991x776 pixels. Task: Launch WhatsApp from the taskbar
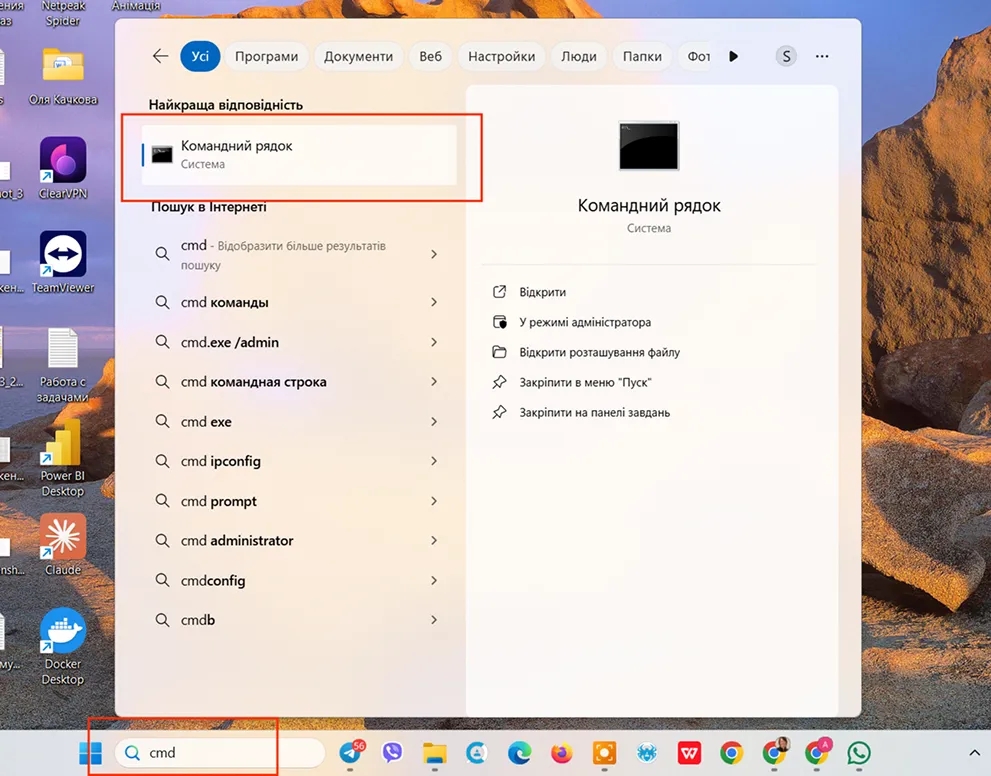pyautogui.click(x=859, y=753)
